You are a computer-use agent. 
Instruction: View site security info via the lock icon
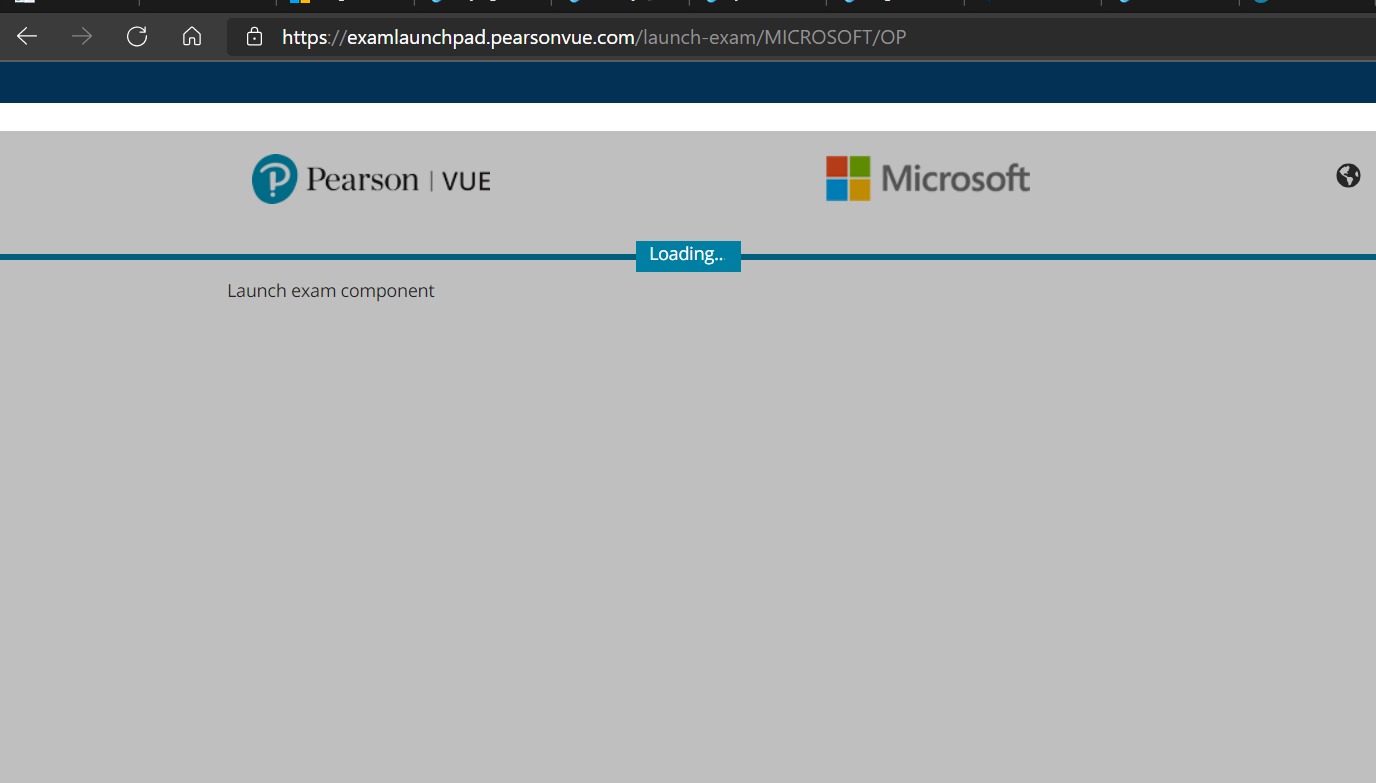254,37
